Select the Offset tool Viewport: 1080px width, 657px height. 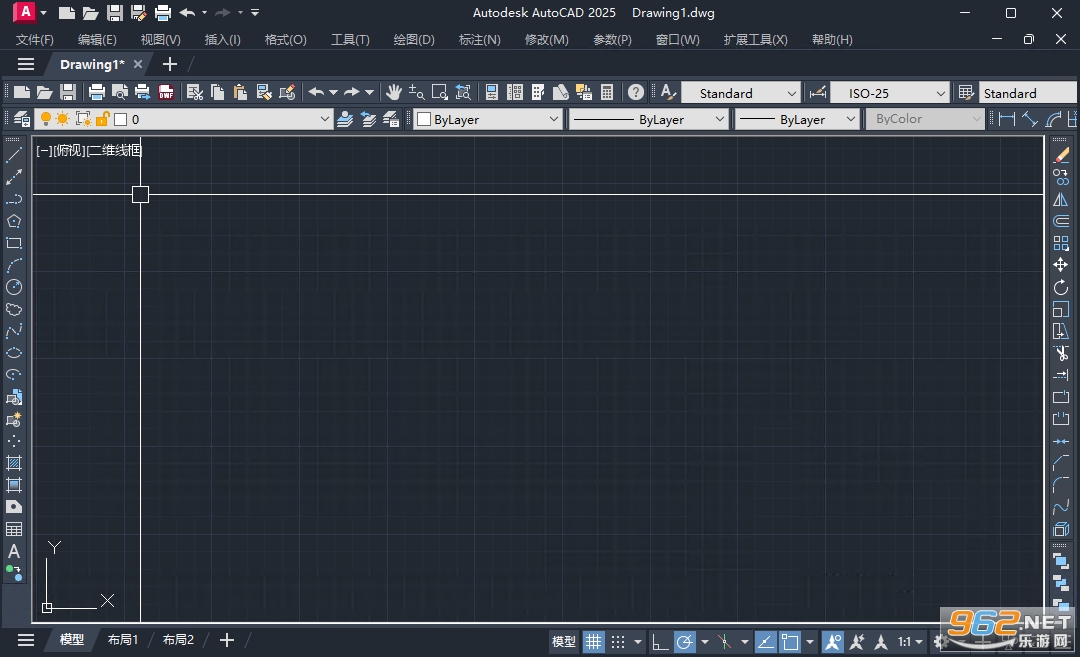tap(1061, 221)
